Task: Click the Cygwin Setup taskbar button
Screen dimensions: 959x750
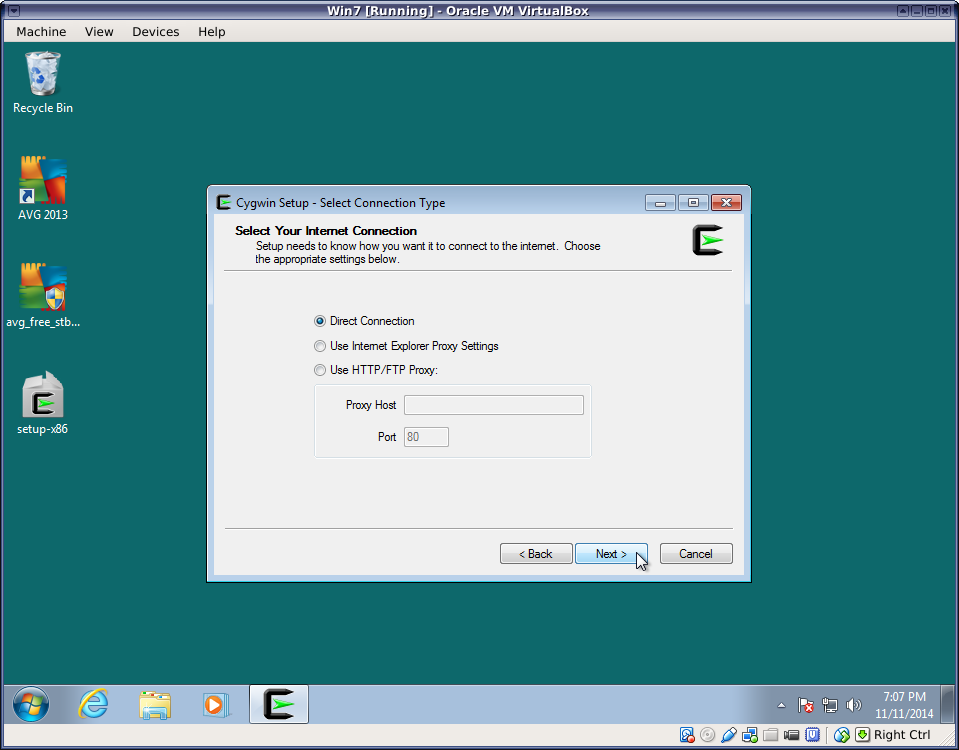Action: [x=279, y=704]
